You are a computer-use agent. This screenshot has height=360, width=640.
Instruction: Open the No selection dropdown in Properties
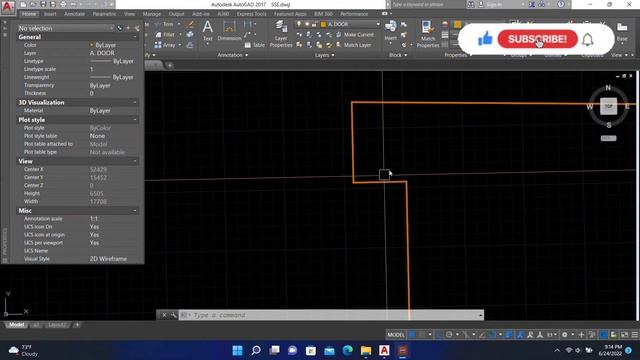(65, 28)
